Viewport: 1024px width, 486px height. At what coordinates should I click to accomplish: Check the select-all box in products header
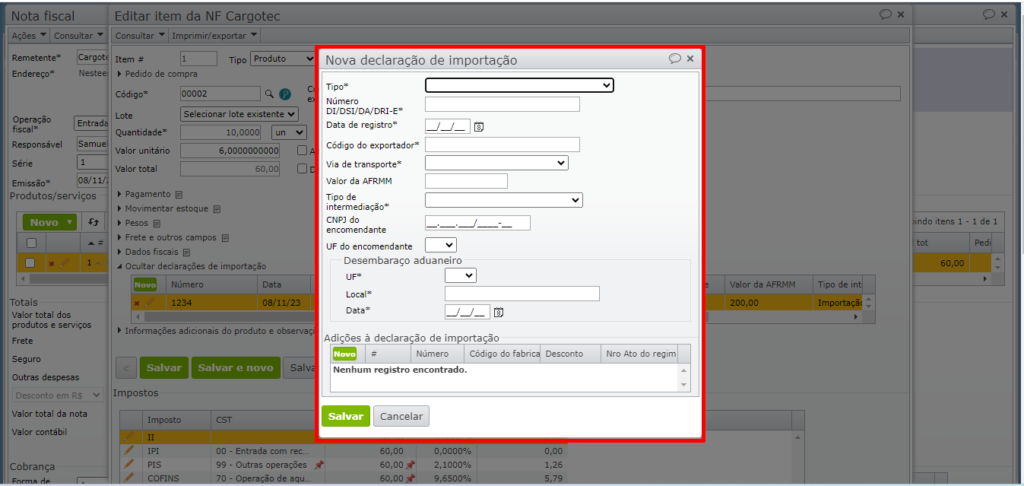30,244
